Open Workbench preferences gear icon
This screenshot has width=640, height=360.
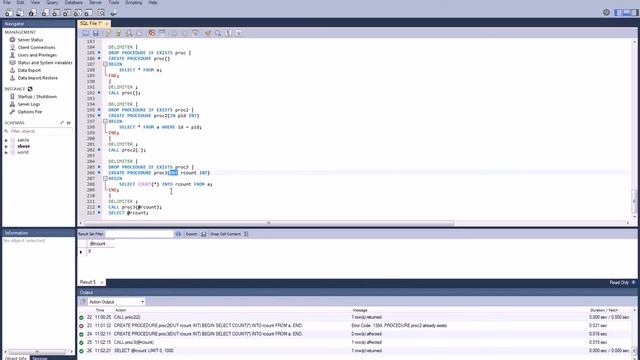click(x=607, y=12)
